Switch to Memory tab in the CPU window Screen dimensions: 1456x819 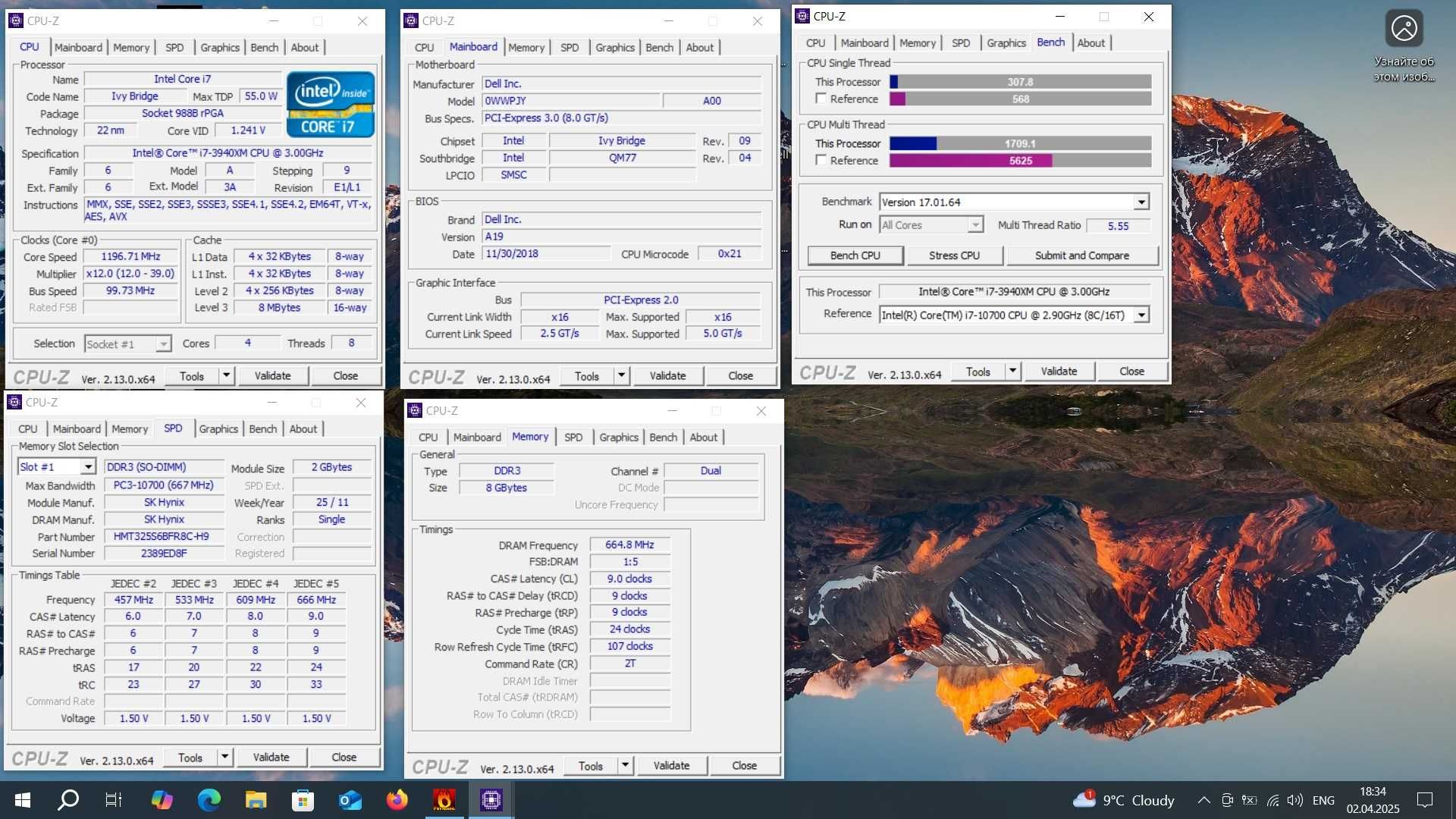pos(131,47)
